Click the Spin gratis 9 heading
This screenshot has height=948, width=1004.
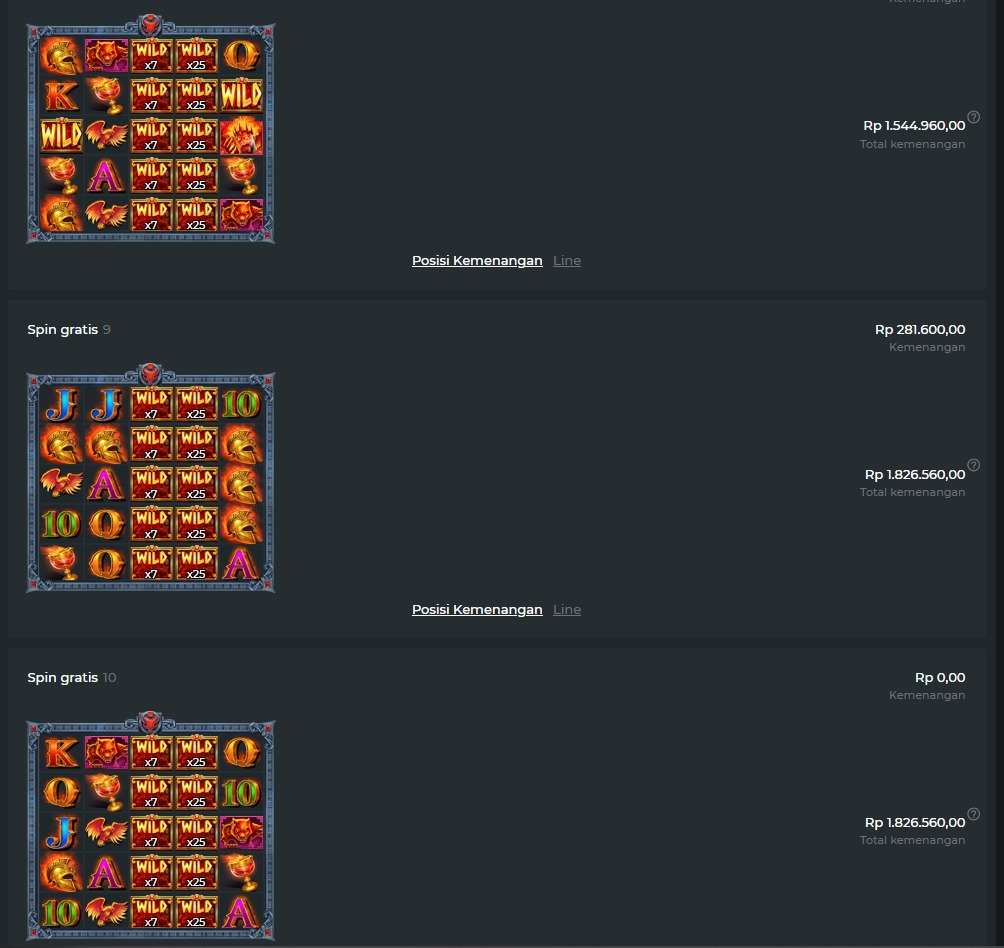(69, 330)
